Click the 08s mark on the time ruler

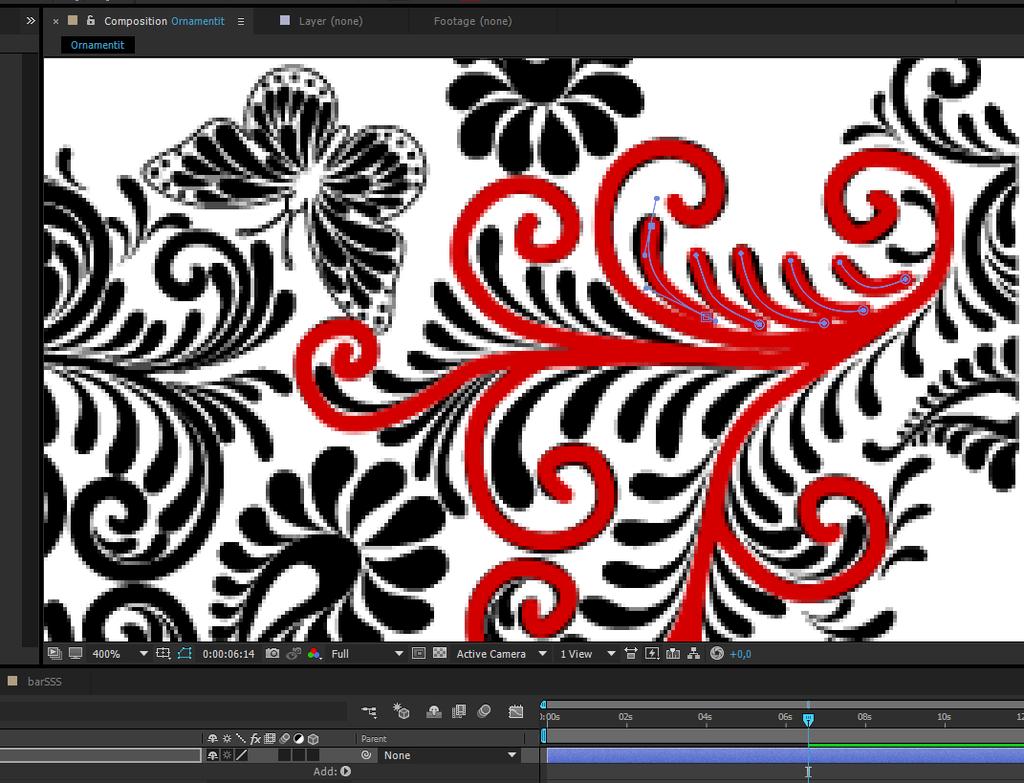pos(865,717)
